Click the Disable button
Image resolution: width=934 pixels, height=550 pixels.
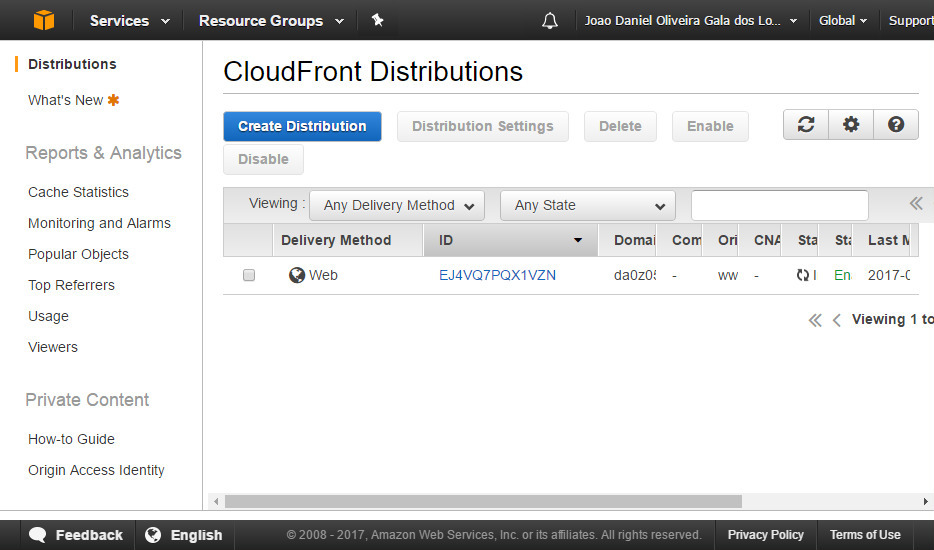point(263,159)
